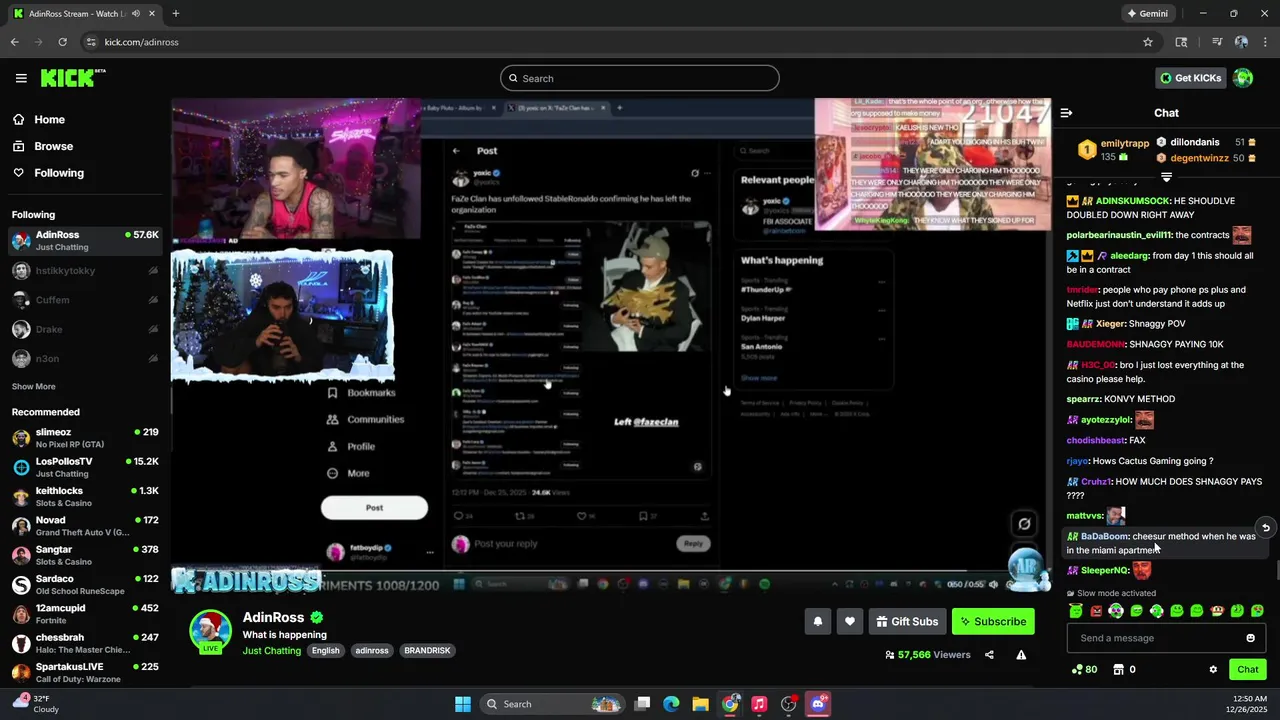Open Discord from the taskbar
The height and width of the screenshot is (720, 1280).
tap(818, 704)
